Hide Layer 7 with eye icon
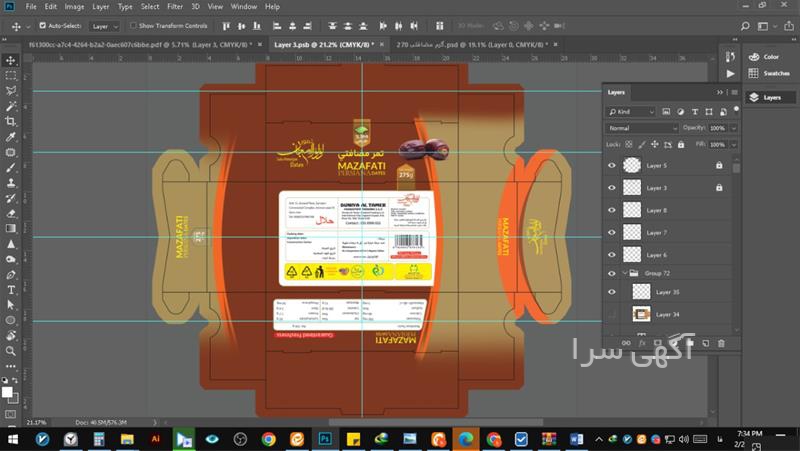The width and height of the screenshot is (800, 451). point(612,233)
